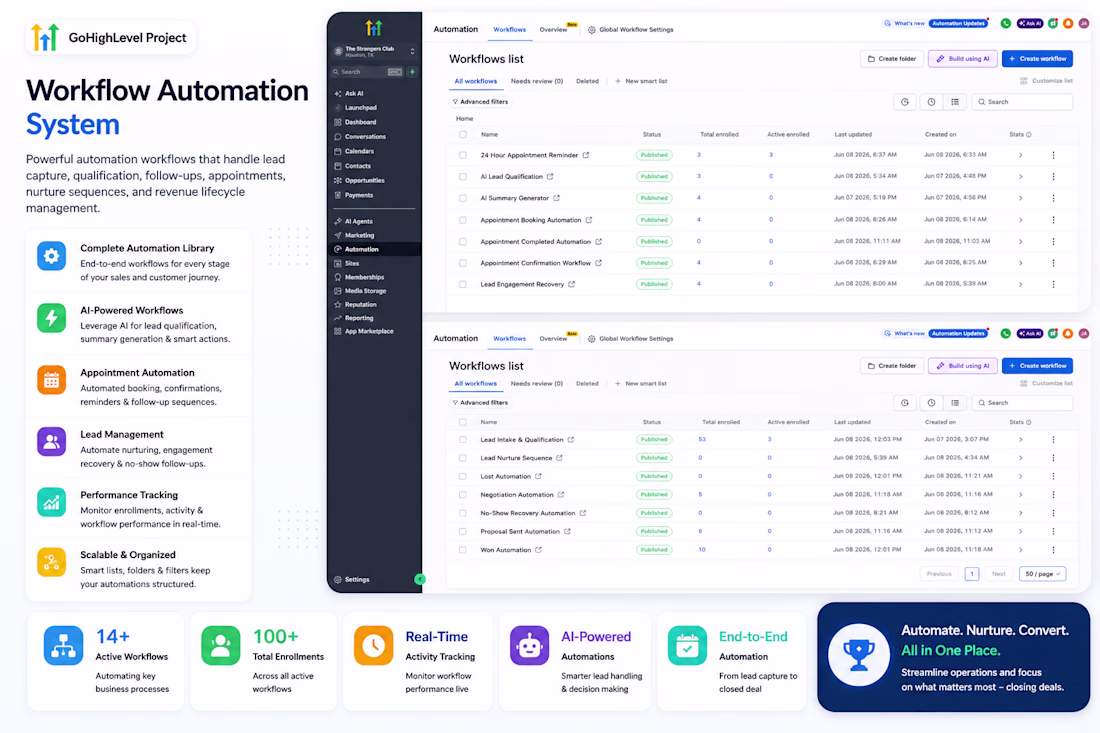Open Launchpad from the sidebar
The image size is (1100, 733).
(361, 108)
